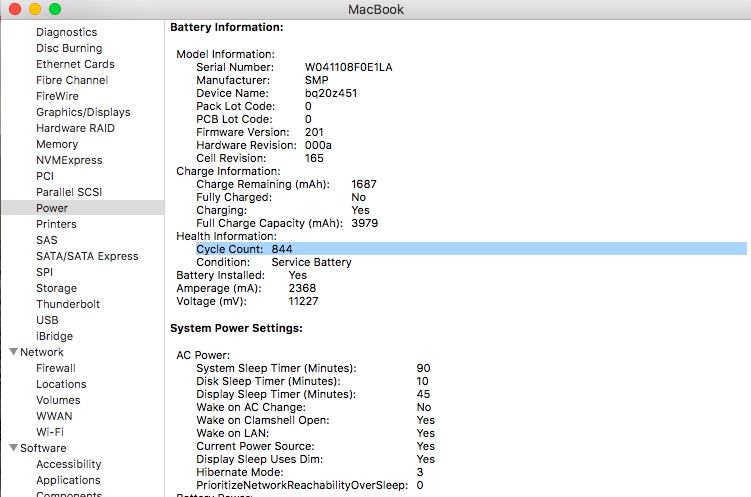Select Parallel SCSI in the sidebar
The width and height of the screenshot is (751, 497).
tap(69, 192)
